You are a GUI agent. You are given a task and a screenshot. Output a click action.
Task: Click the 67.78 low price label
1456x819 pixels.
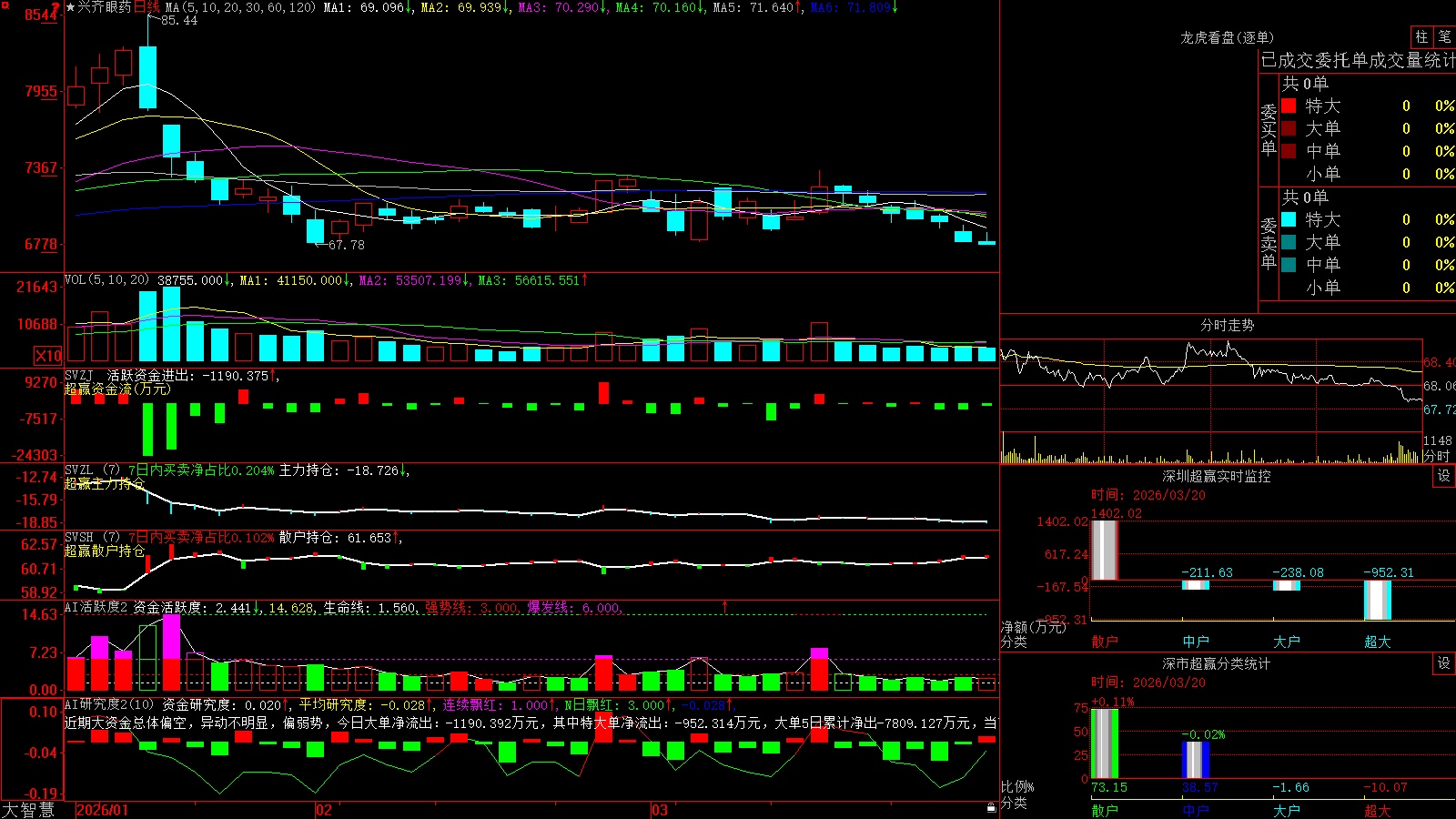pyautogui.click(x=346, y=245)
